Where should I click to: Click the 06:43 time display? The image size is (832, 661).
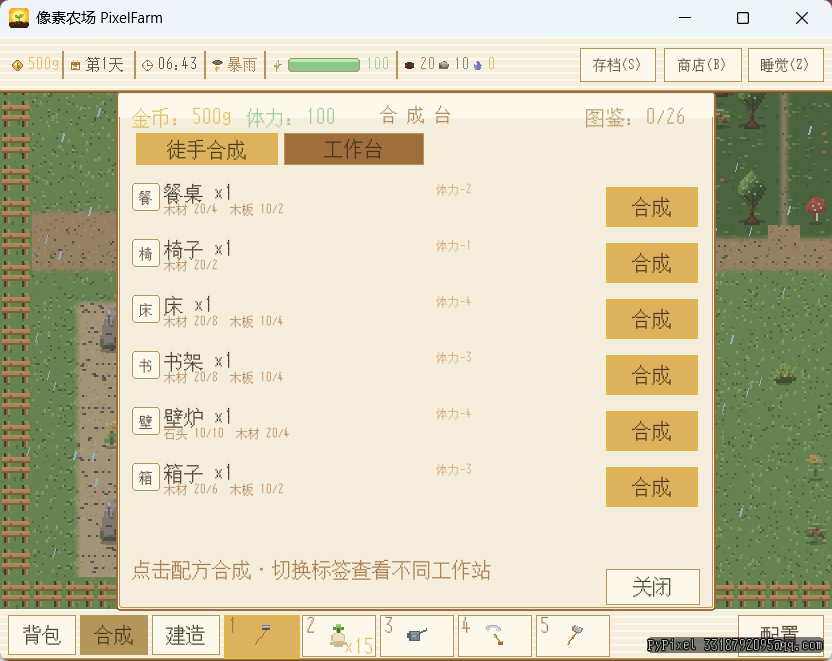click(x=177, y=65)
